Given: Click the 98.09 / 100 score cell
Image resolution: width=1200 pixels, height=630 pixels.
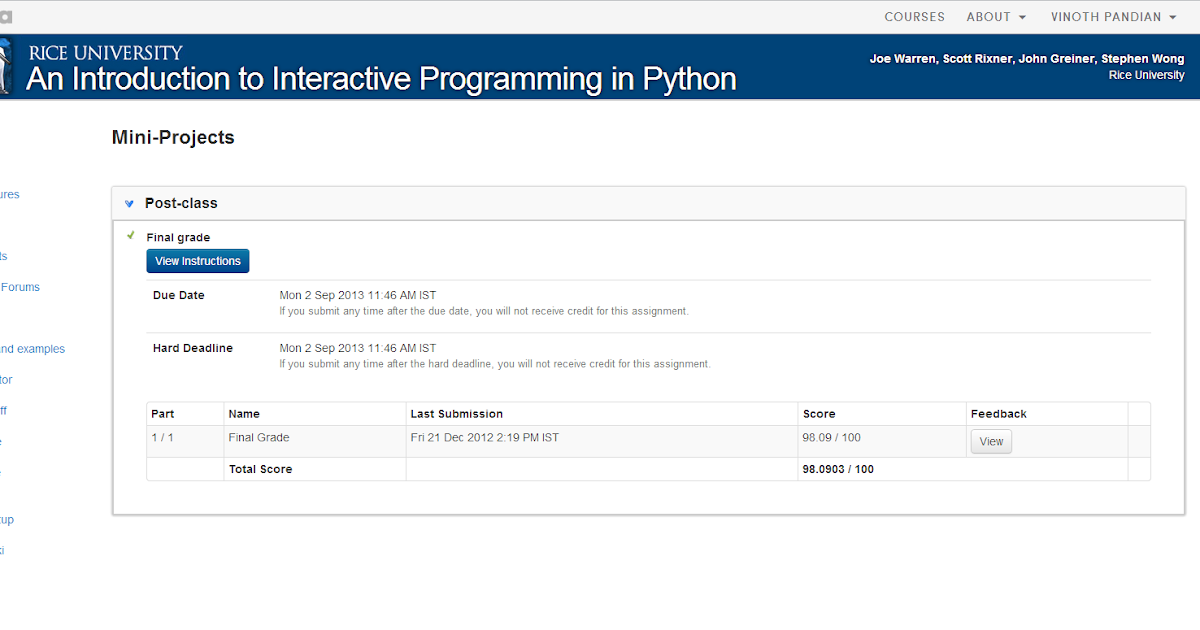Looking at the screenshot, I should 832,438.
